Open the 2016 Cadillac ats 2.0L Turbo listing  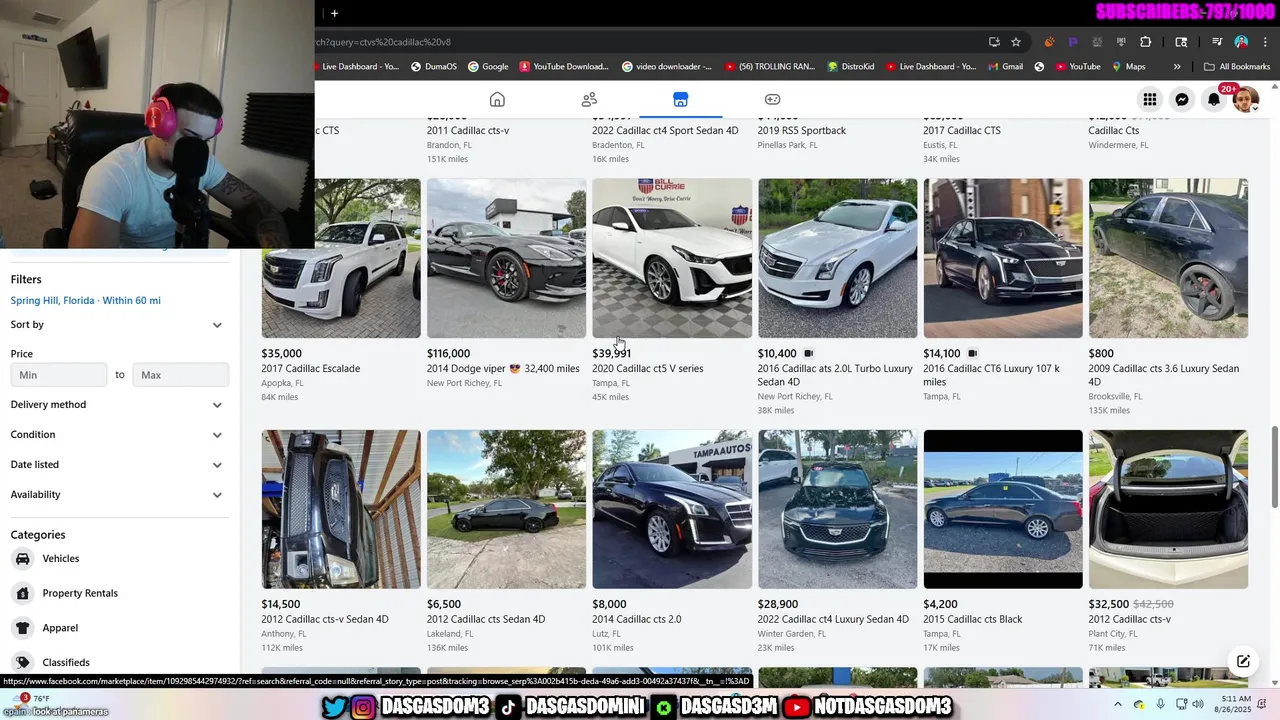(837, 258)
